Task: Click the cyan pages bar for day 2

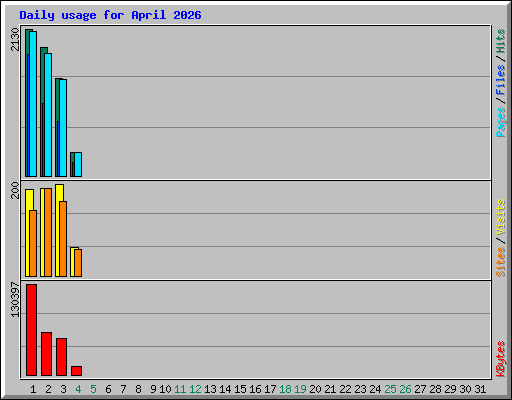Action: [48, 115]
